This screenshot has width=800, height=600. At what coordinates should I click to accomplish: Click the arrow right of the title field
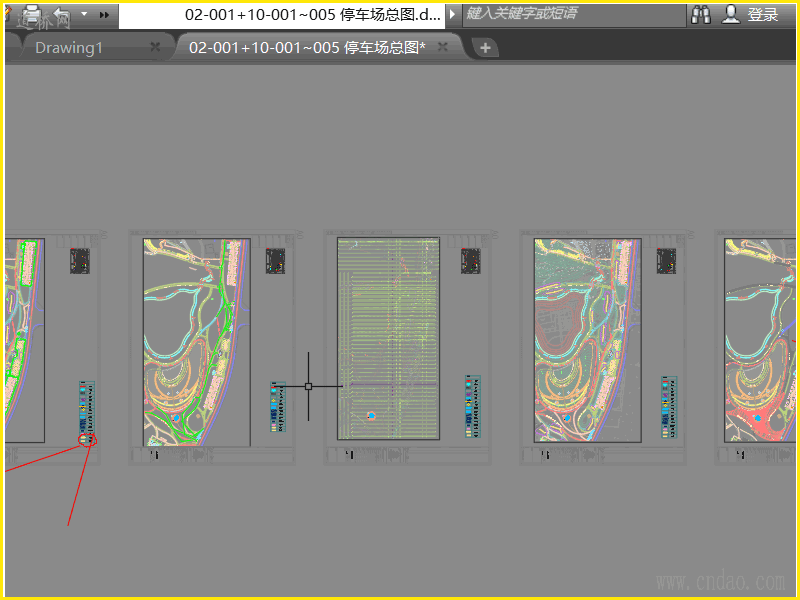coord(452,14)
